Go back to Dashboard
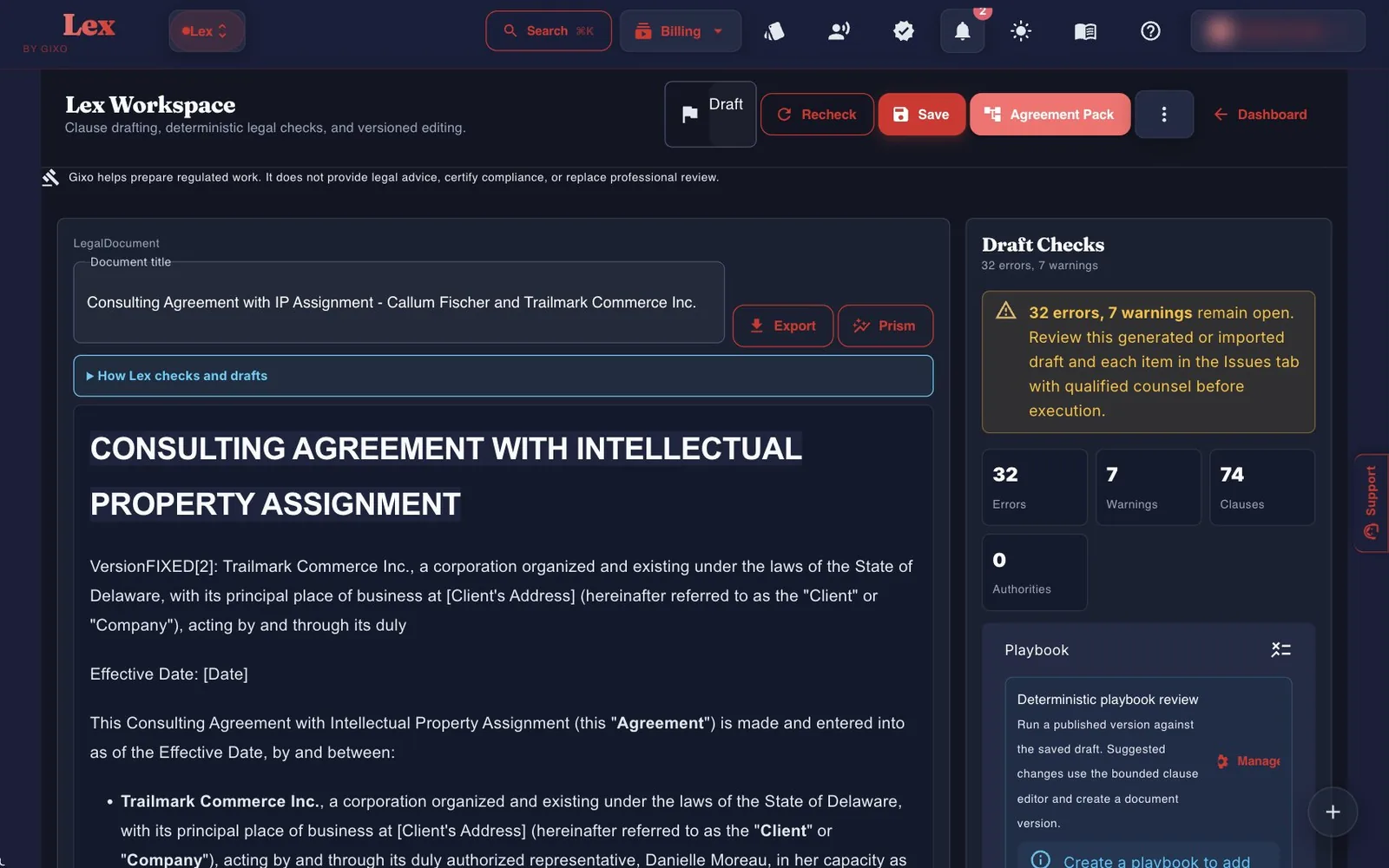This screenshot has height=868, width=1389. pyautogui.click(x=1260, y=115)
